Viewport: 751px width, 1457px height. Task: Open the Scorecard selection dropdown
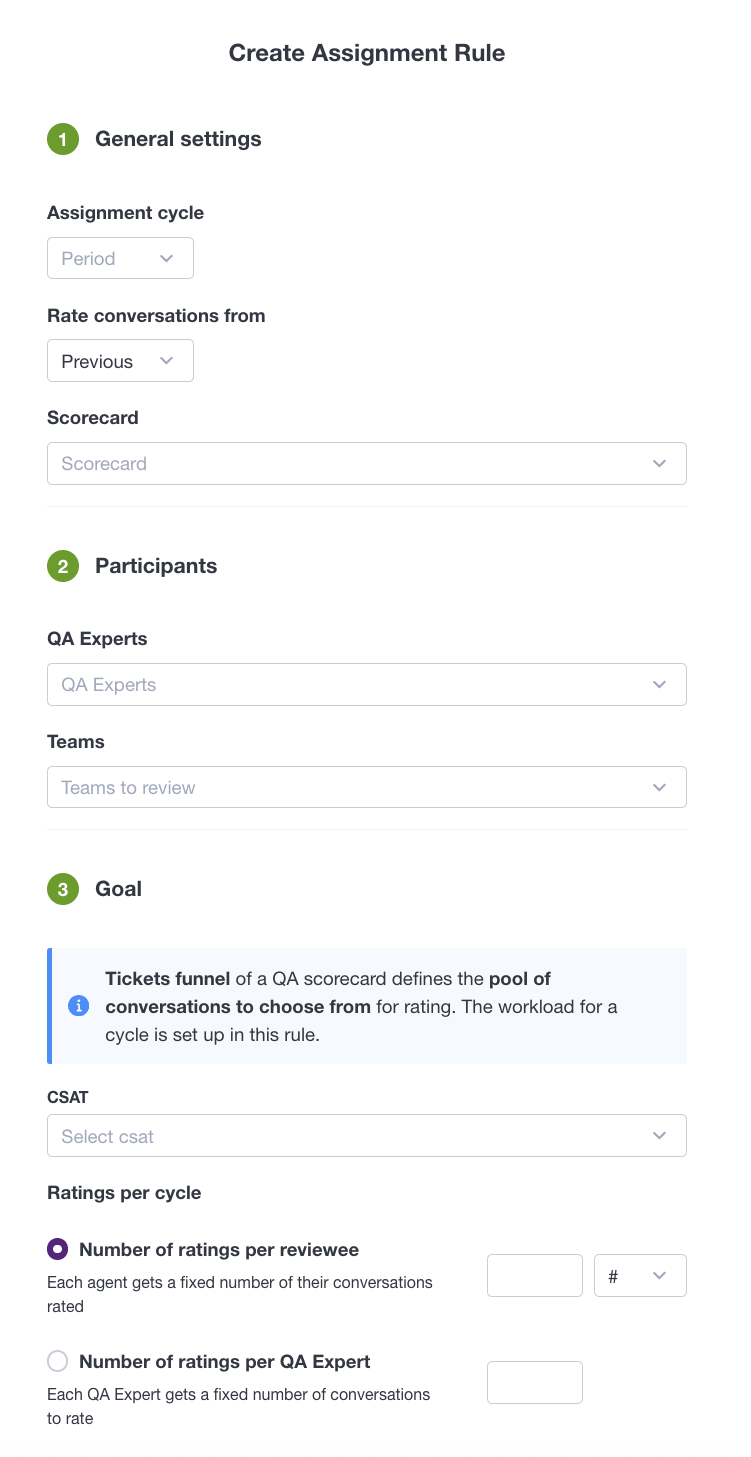point(367,464)
